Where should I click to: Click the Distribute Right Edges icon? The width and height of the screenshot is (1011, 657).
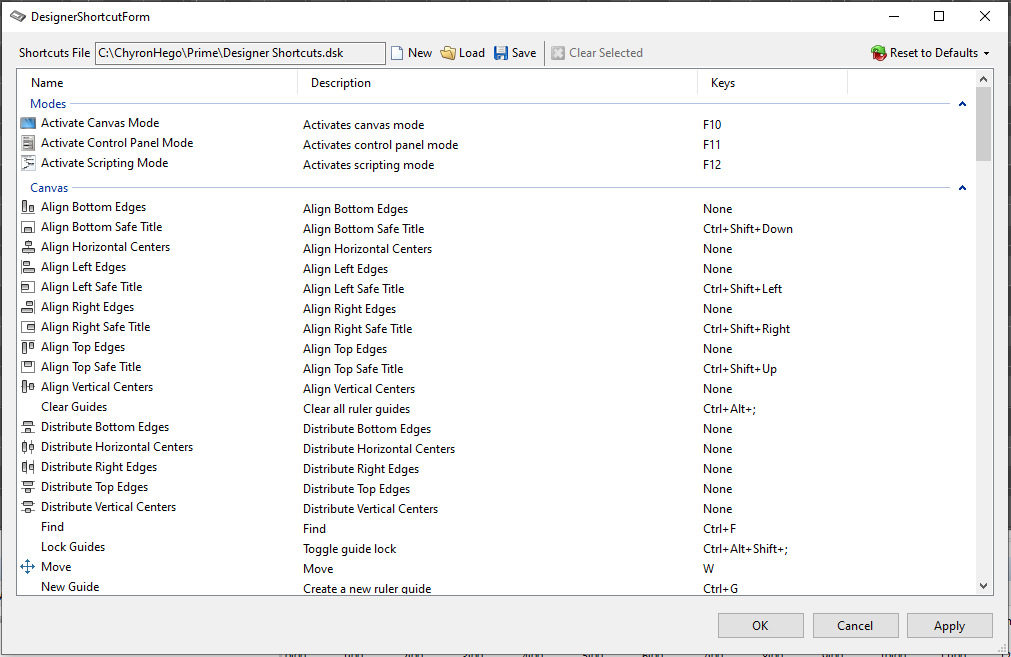click(28, 467)
